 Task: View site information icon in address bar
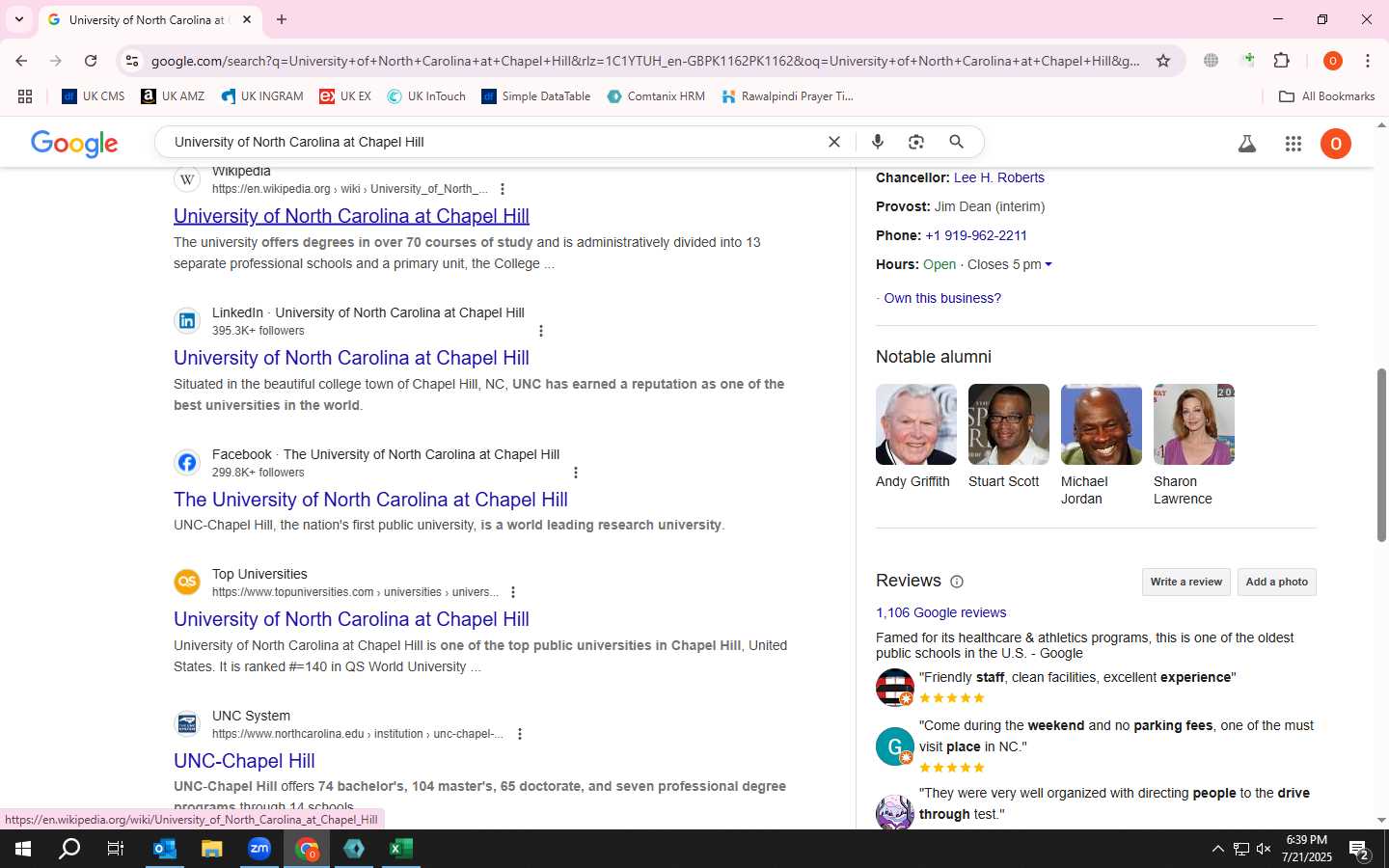click(x=132, y=61)
